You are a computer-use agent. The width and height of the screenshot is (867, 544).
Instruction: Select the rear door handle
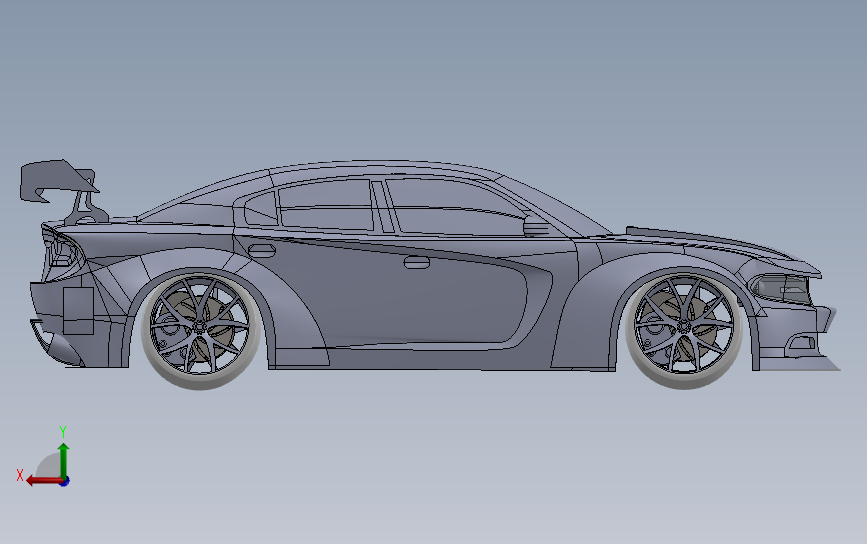coord(262,250)
